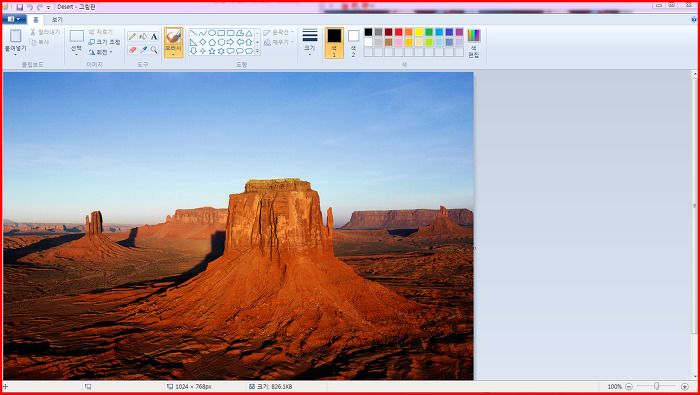Viewport: 700px width, 395px height.
Task: Expand the Select (선택) dropdown arrow
Action: pos(76,54)
